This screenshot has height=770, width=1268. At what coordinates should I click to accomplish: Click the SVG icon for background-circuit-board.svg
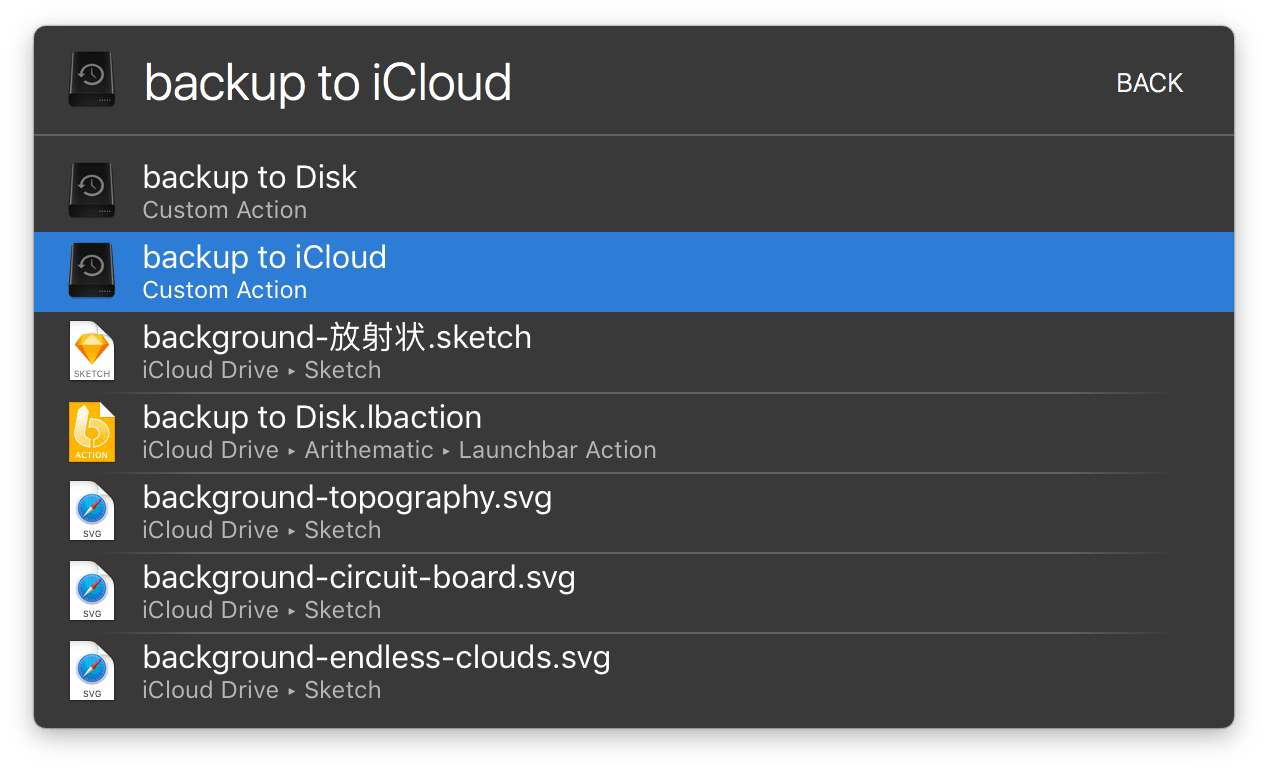(x=91, y=591)
